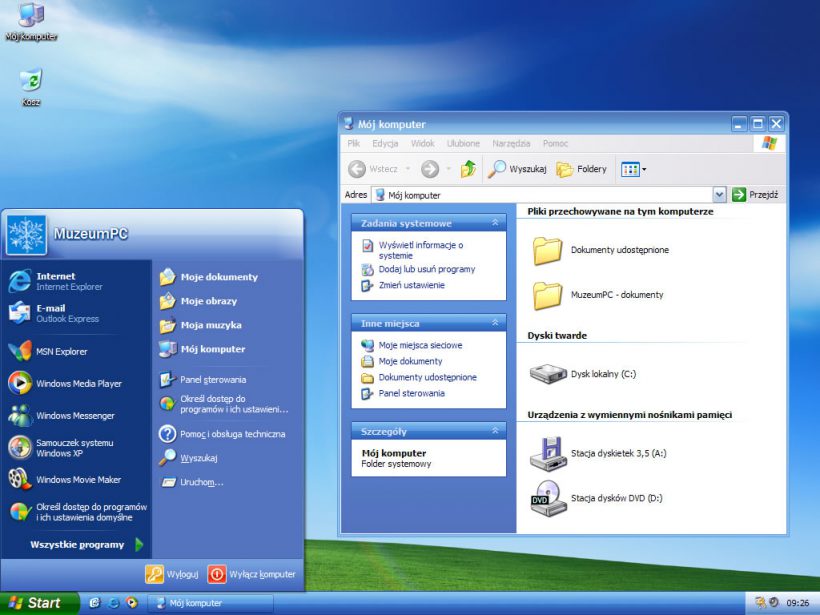Image resolution: width=820 pixels, height=615 pixels.
Task: Select the Dysk lokalny (C:) drive icon
Action: [x=547, y=374]
